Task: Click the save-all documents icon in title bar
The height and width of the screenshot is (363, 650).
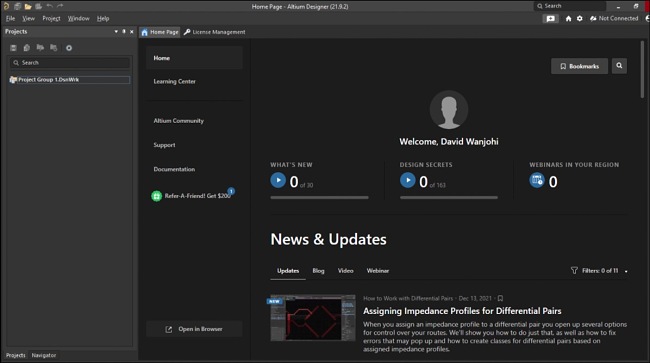Action: pos(17,6)
